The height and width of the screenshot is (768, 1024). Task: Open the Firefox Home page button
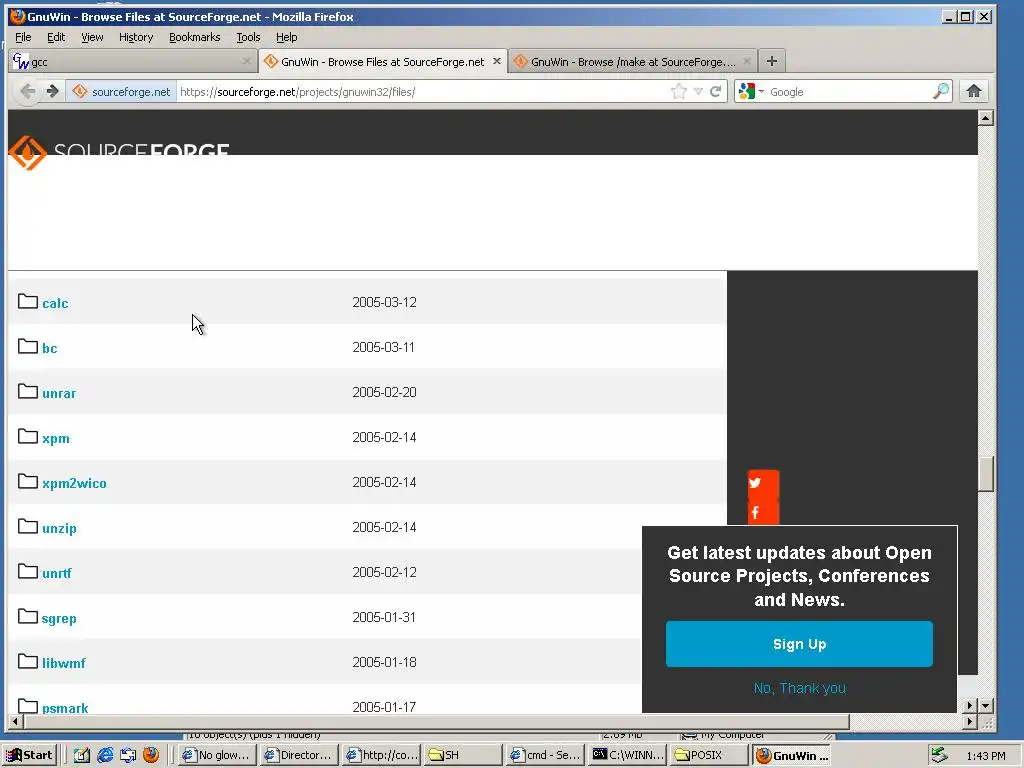tap(974, 91)
